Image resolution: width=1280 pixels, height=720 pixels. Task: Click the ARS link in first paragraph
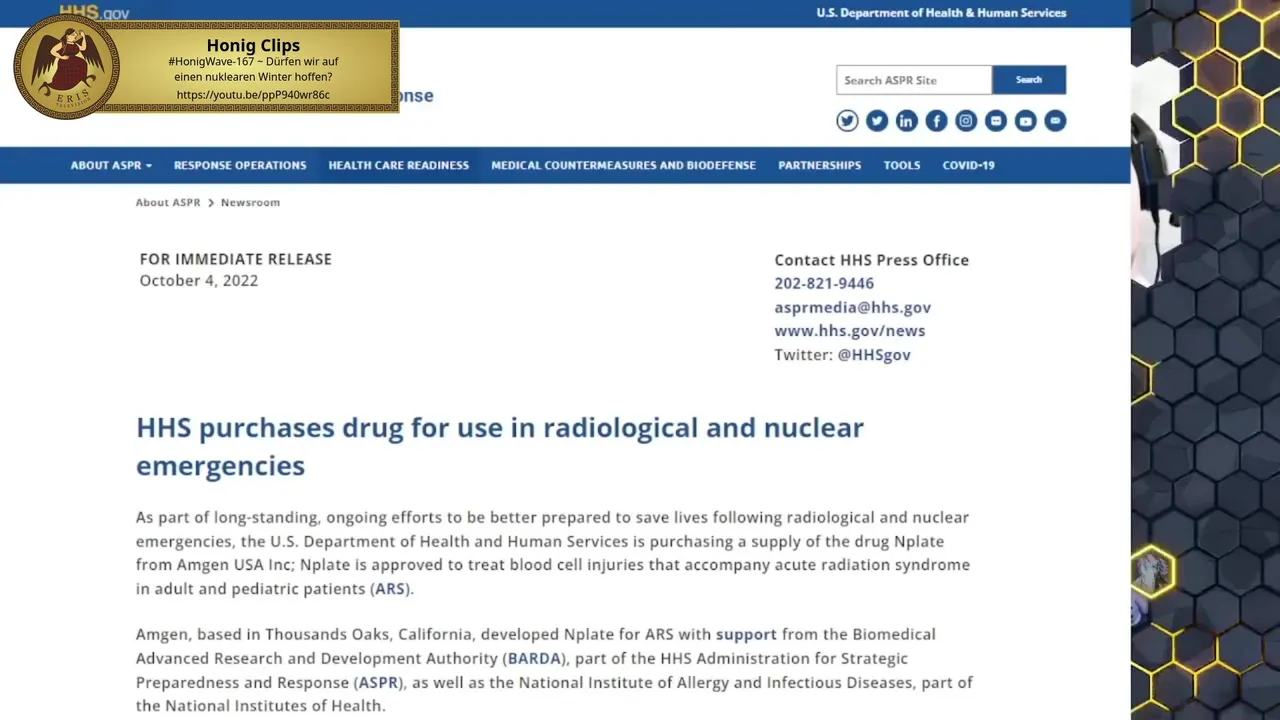(x=390, y=589)
